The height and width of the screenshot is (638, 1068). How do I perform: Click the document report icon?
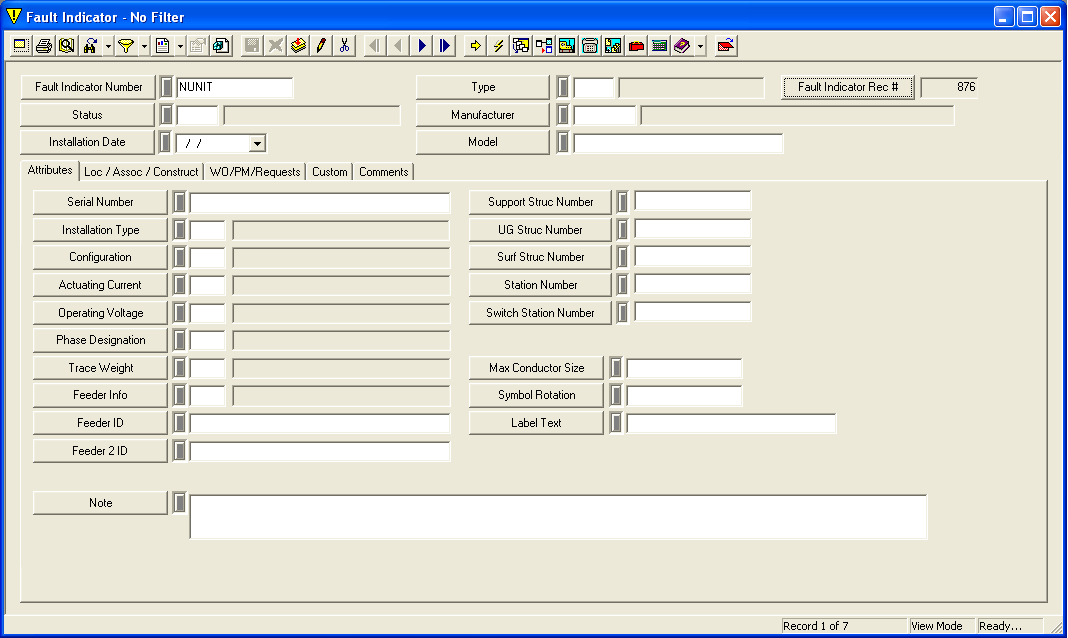click(x=162, y=46)
